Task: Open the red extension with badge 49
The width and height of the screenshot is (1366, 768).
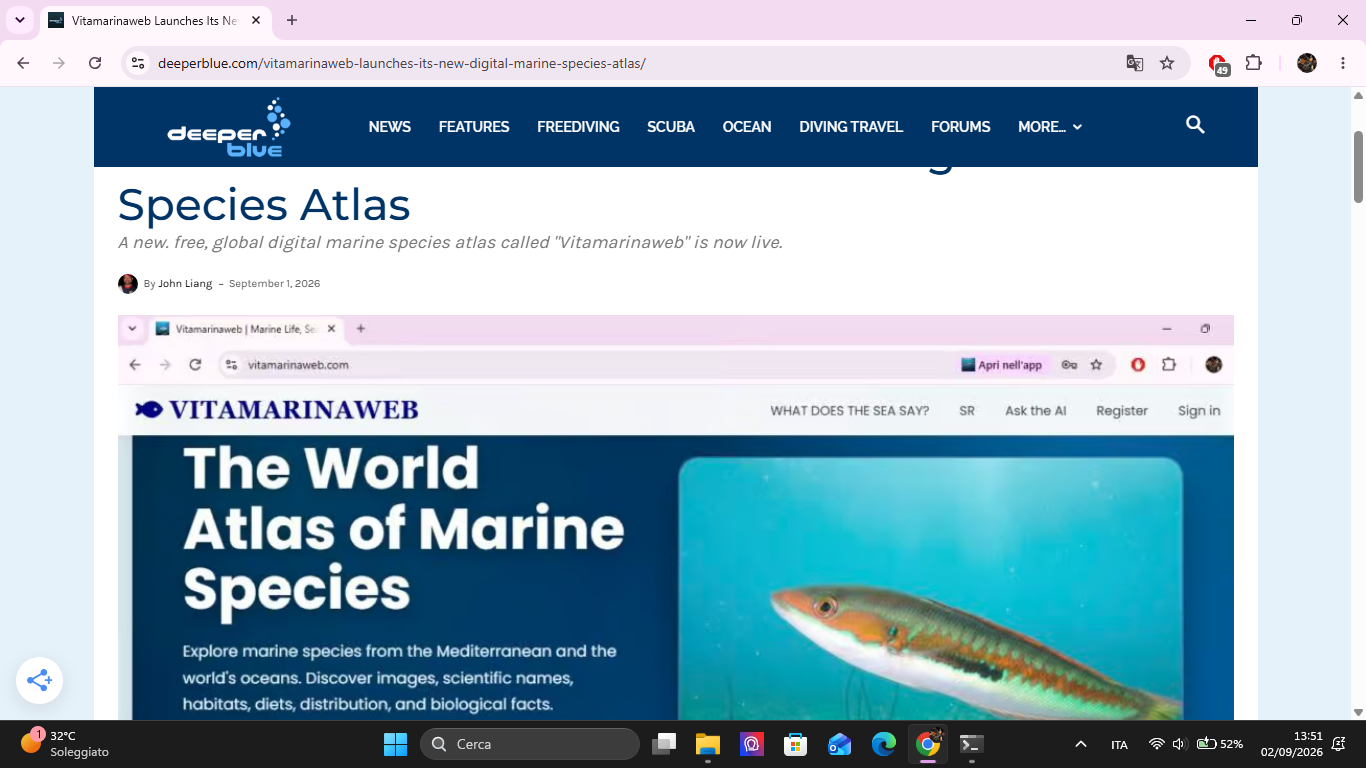Action: (x=1218, y=64)
